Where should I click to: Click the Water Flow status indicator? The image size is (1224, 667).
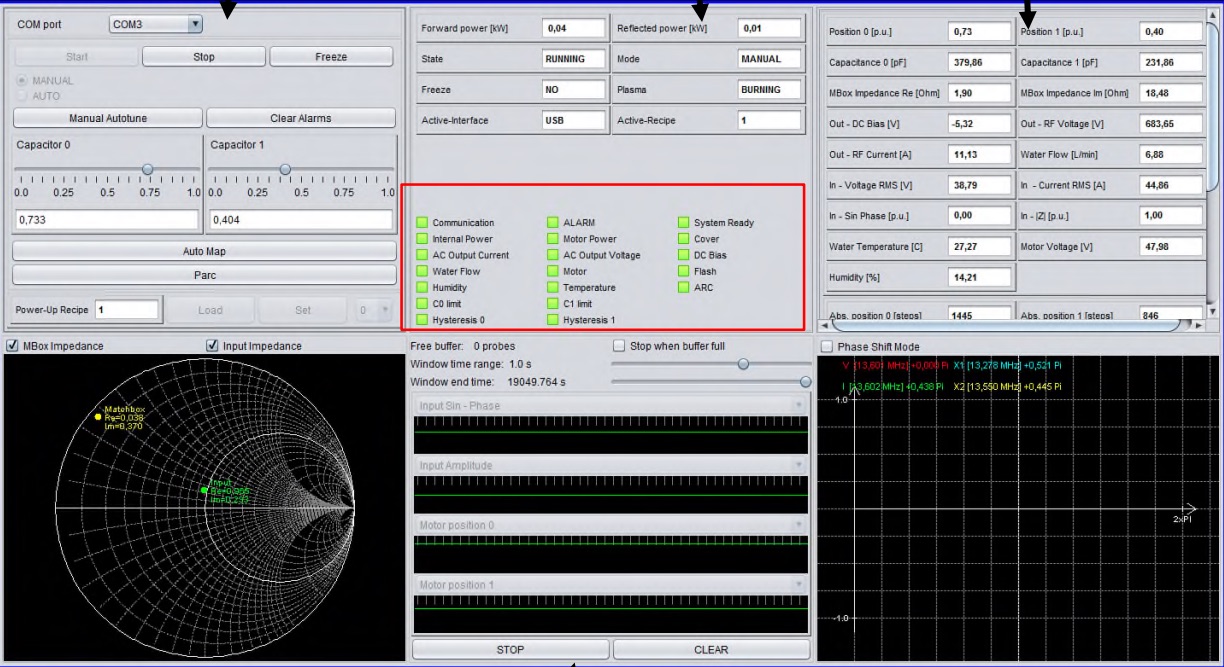click(422, 271)
